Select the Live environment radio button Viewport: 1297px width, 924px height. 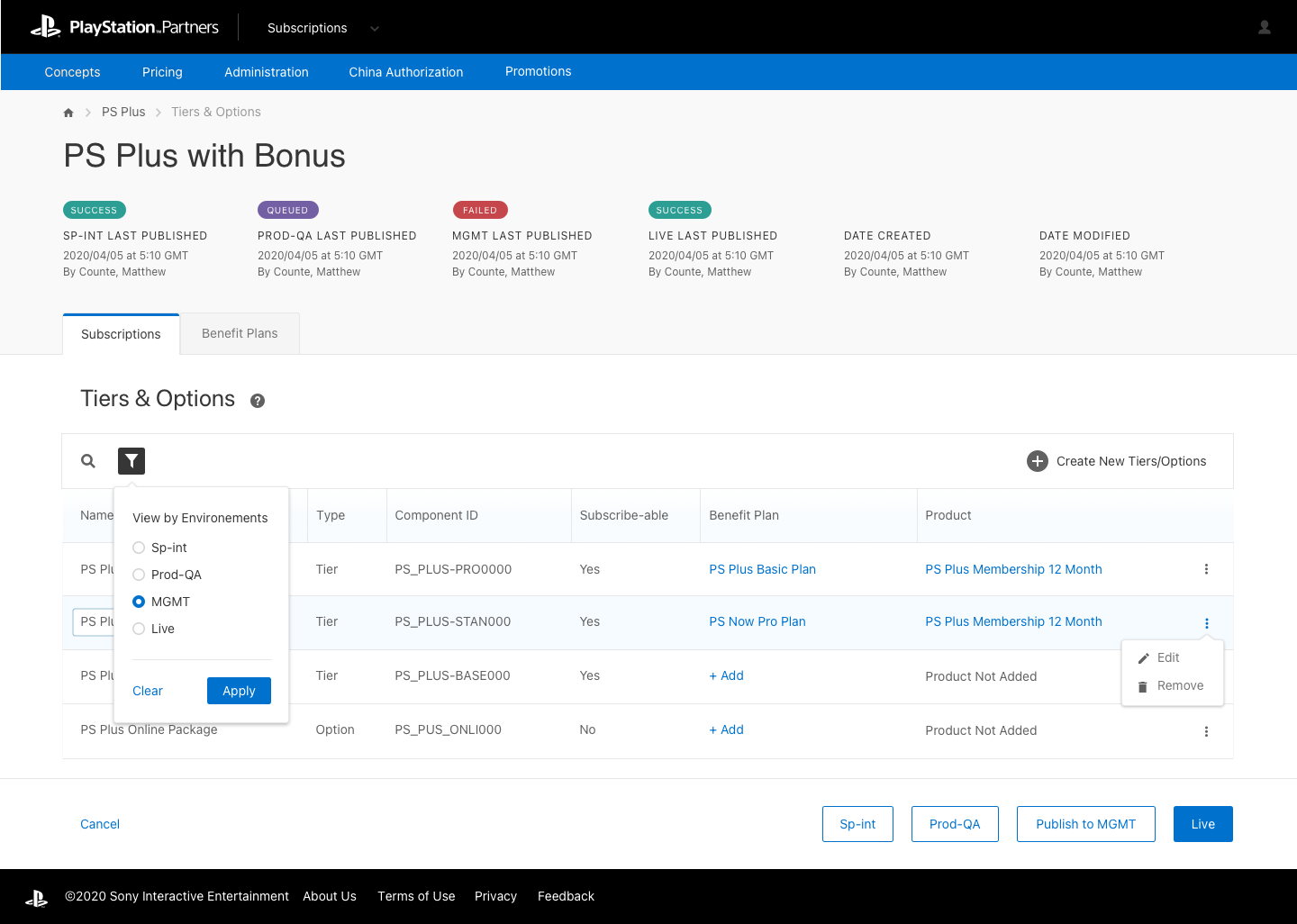click(x=139, y=629)
